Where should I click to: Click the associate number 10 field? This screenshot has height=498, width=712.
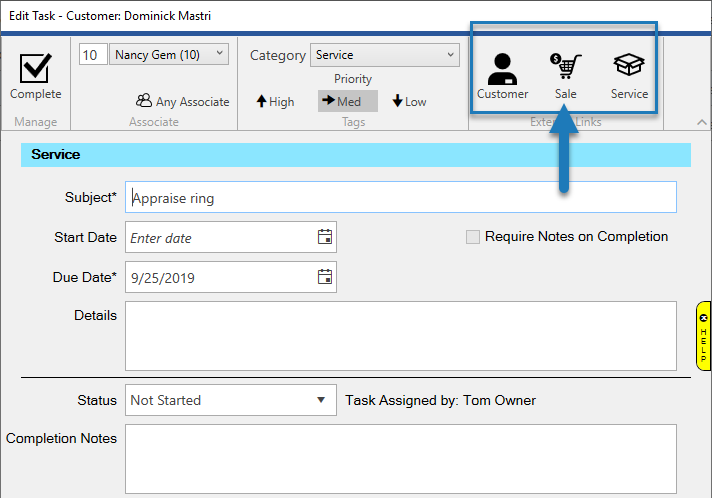[90, 54]
